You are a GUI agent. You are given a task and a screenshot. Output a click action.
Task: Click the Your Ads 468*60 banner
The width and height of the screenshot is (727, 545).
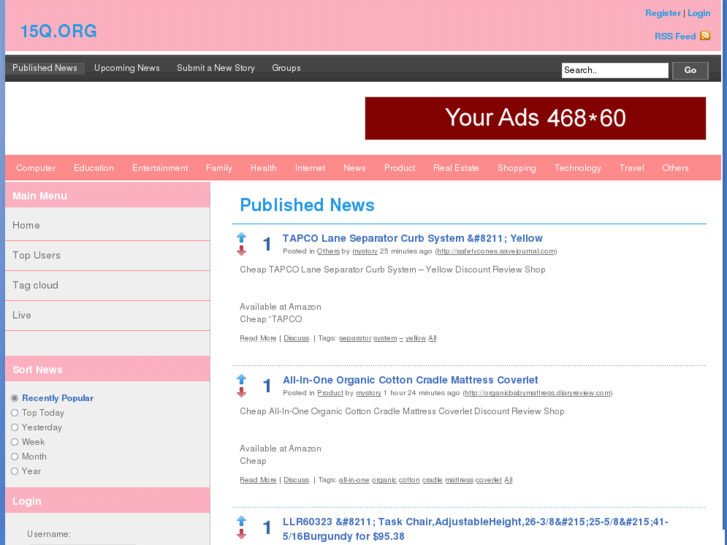[535, 118]
